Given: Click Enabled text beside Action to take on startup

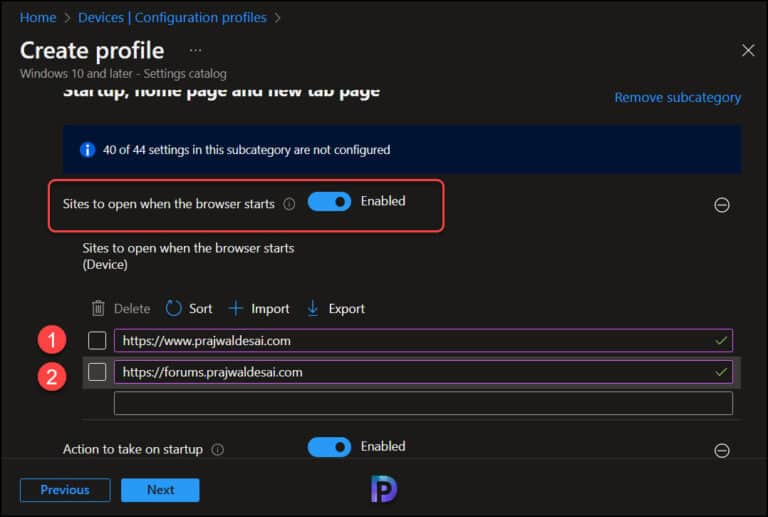Looking at the screenshot, I should tap(383, 446).
